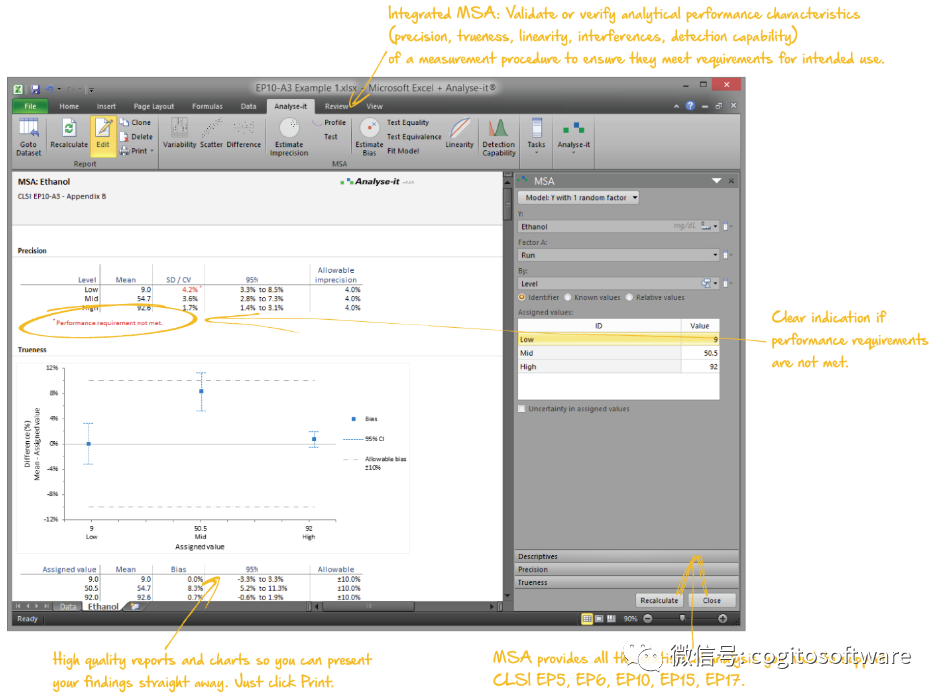The image size is (942, 699).
Task: Expand the Descriptives section
Action: 627,557
